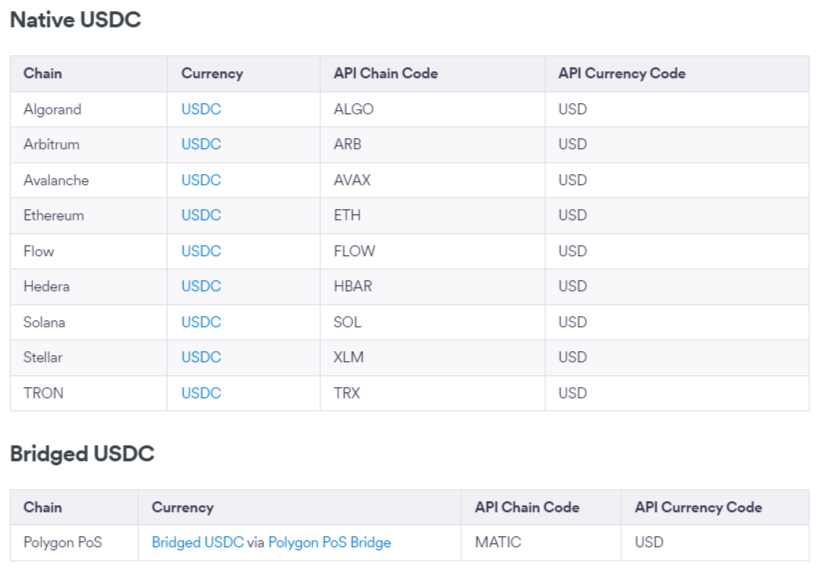Click the Native USDC heading

(75, 20)
